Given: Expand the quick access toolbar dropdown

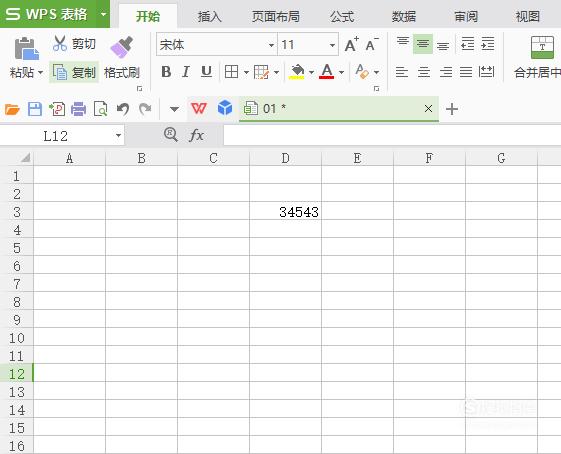Looking at the screenshot, I should click(x=174, y=109).
